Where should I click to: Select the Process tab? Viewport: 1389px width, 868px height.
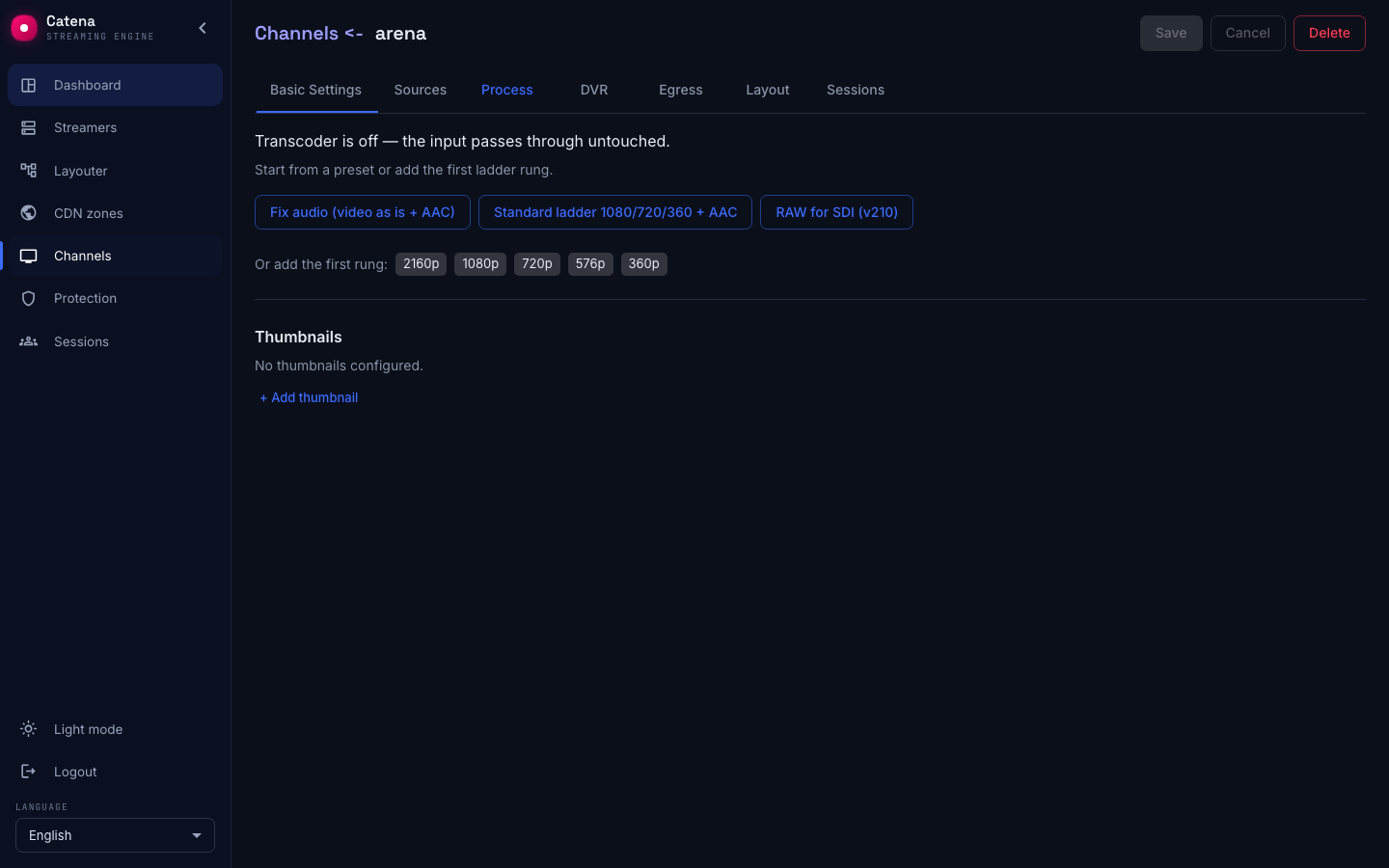[507, 90]
